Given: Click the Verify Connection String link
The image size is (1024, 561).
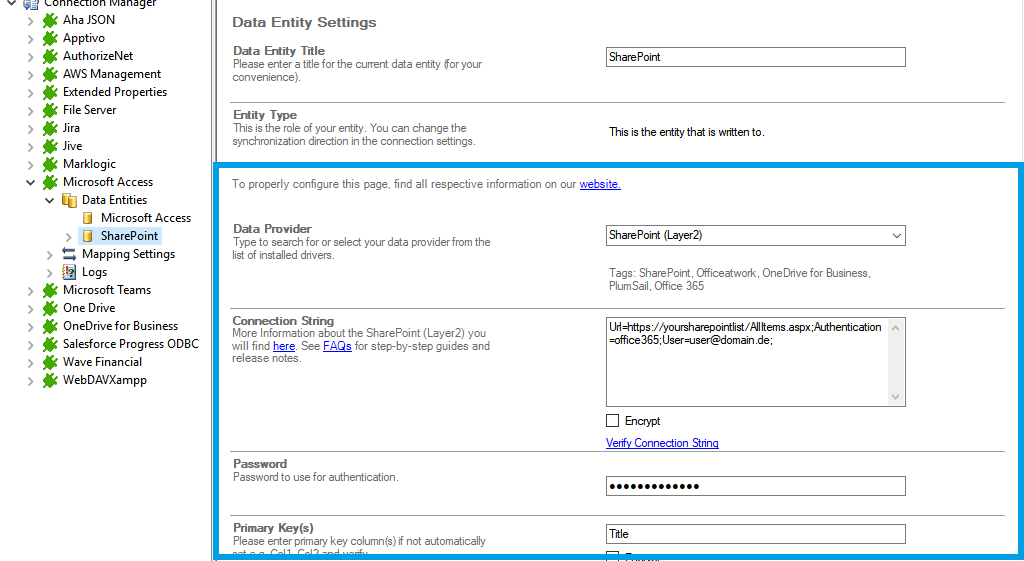Looking at the screenshot, I should [x=662, y=443].
